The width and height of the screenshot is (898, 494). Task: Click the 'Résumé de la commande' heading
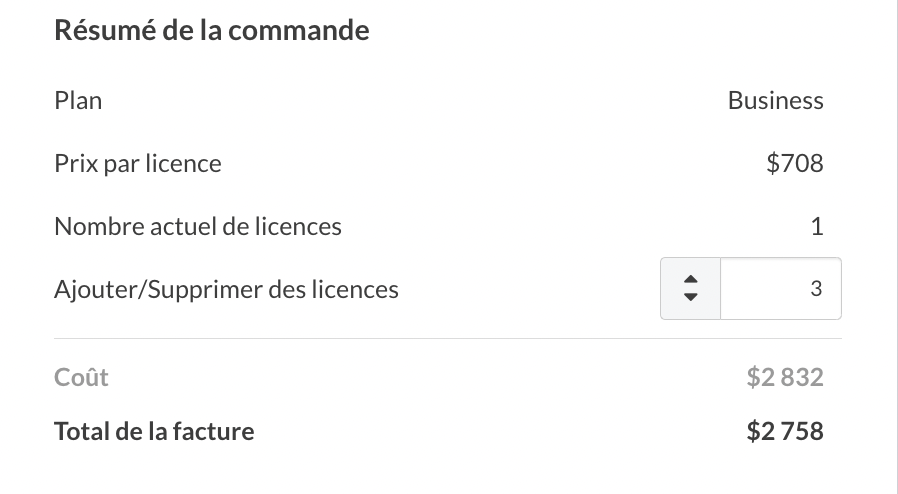[211, 31]
